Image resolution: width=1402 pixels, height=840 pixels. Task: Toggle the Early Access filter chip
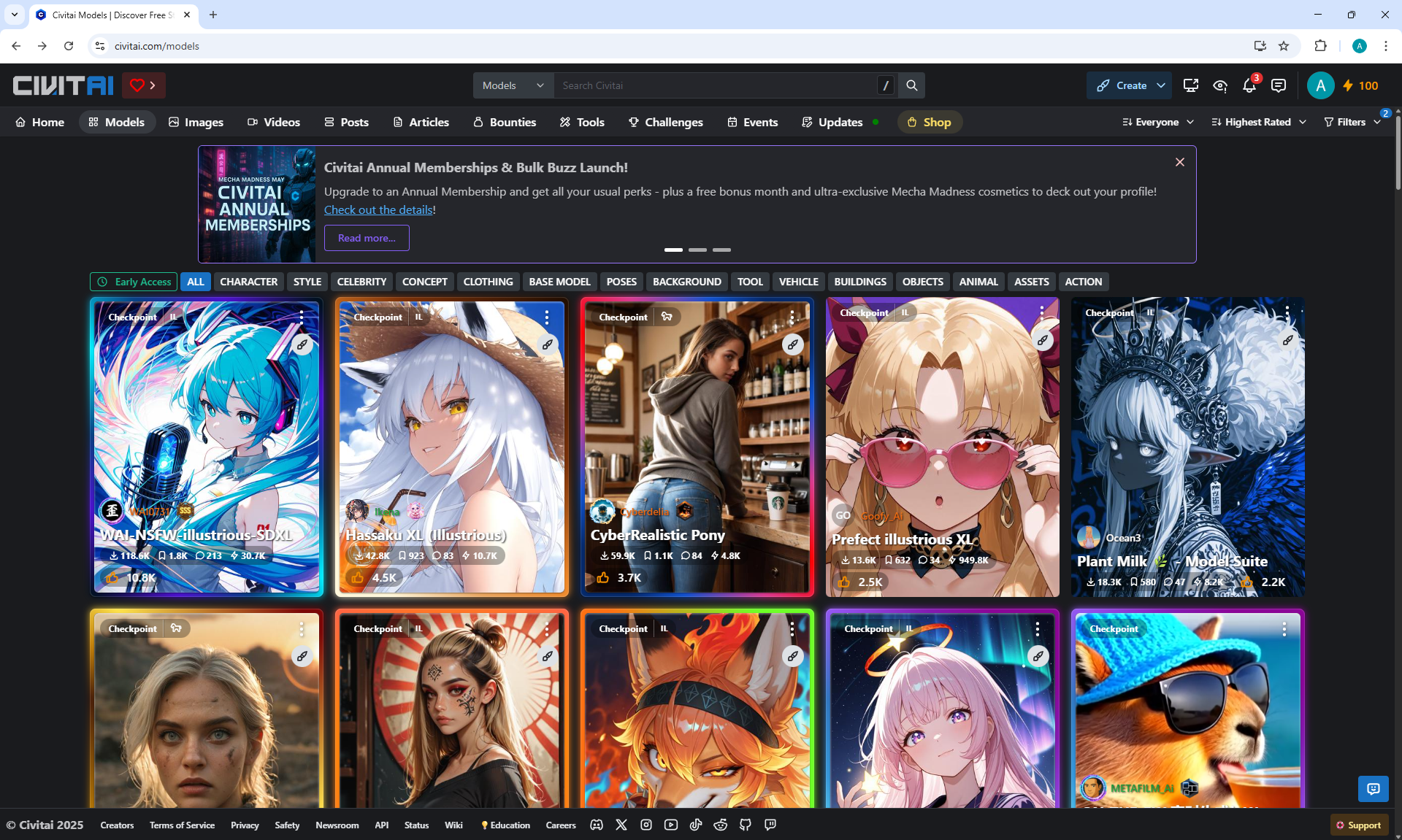134,282
